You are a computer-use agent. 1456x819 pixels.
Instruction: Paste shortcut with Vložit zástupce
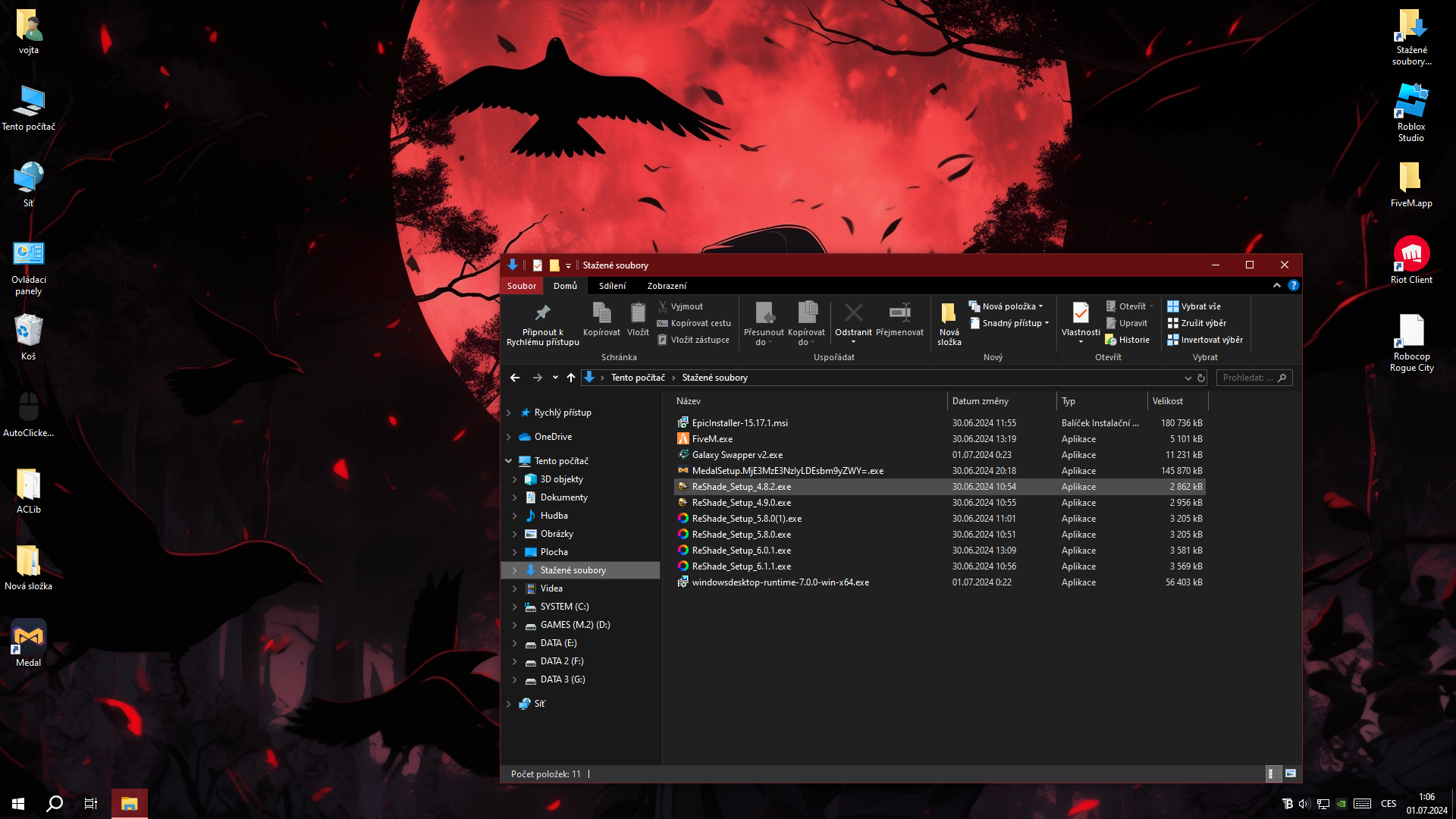point(693,340)
